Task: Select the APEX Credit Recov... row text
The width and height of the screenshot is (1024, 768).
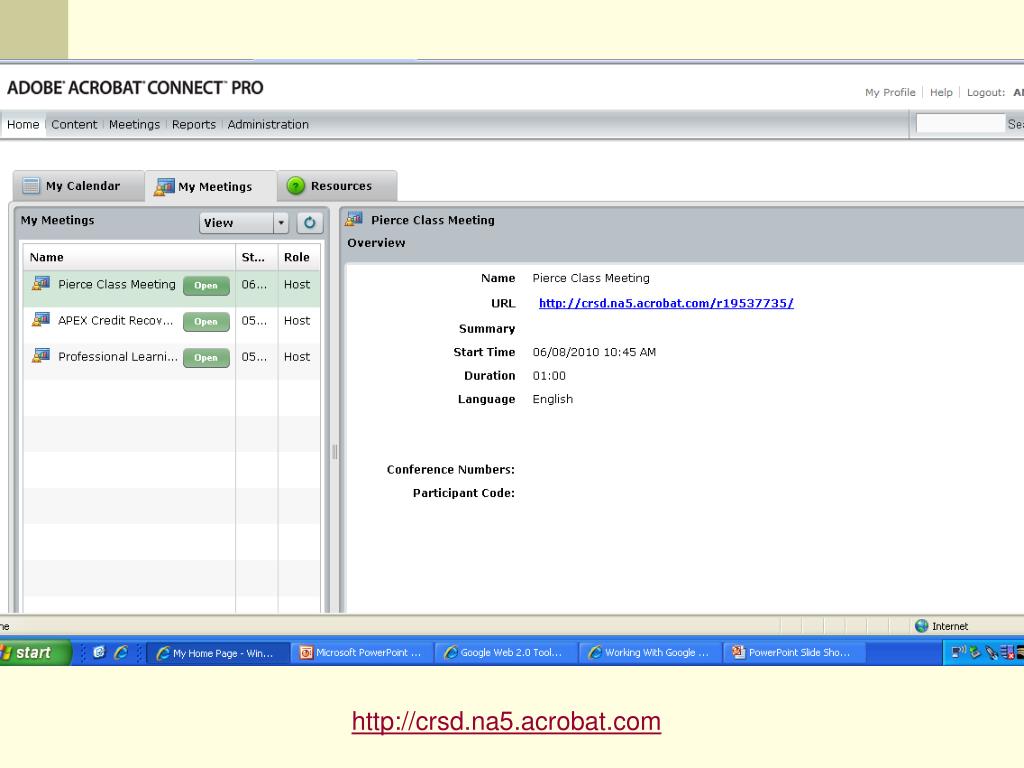Action: (116, 320)
